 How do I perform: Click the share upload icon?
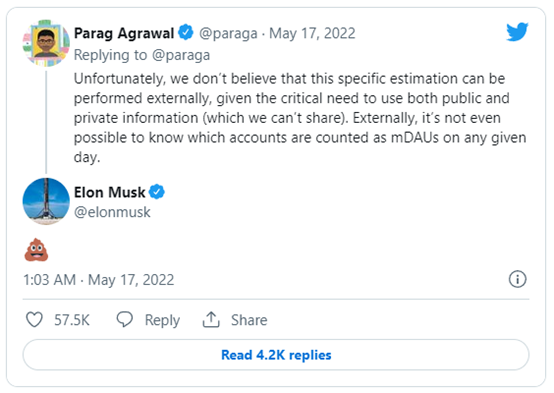[x=211, y=319]
